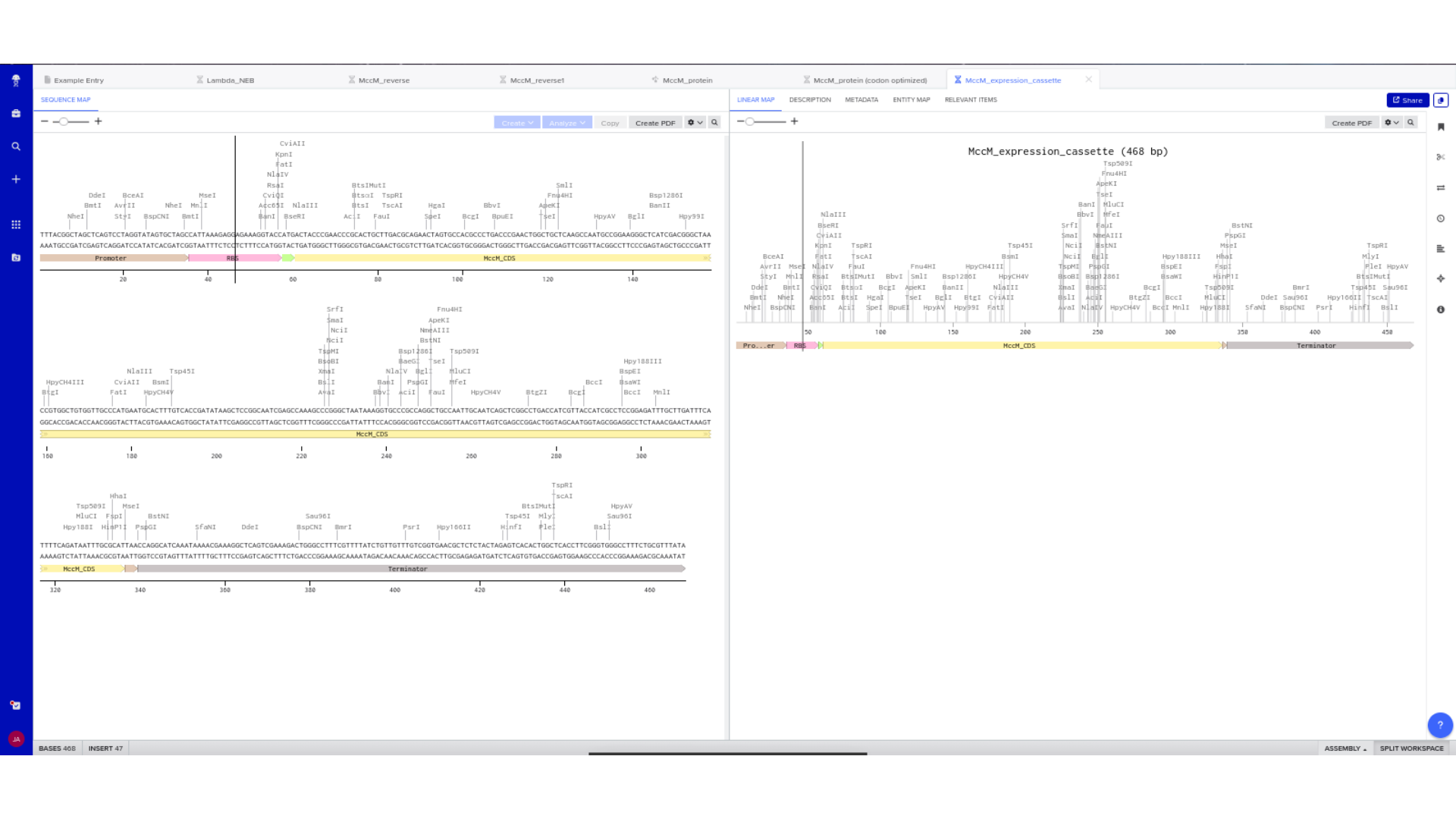Click Create PDF in the sequence map
This screenshot has width=1456, height=819.
point(654,123)
